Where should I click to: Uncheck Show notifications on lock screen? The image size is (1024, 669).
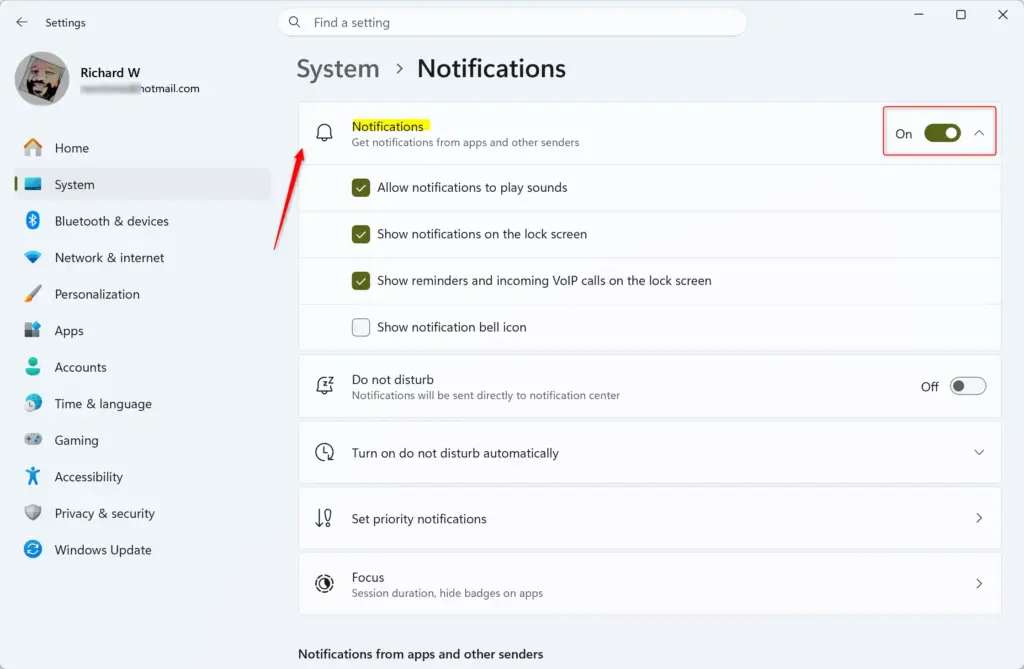click(x=360, y=234)
